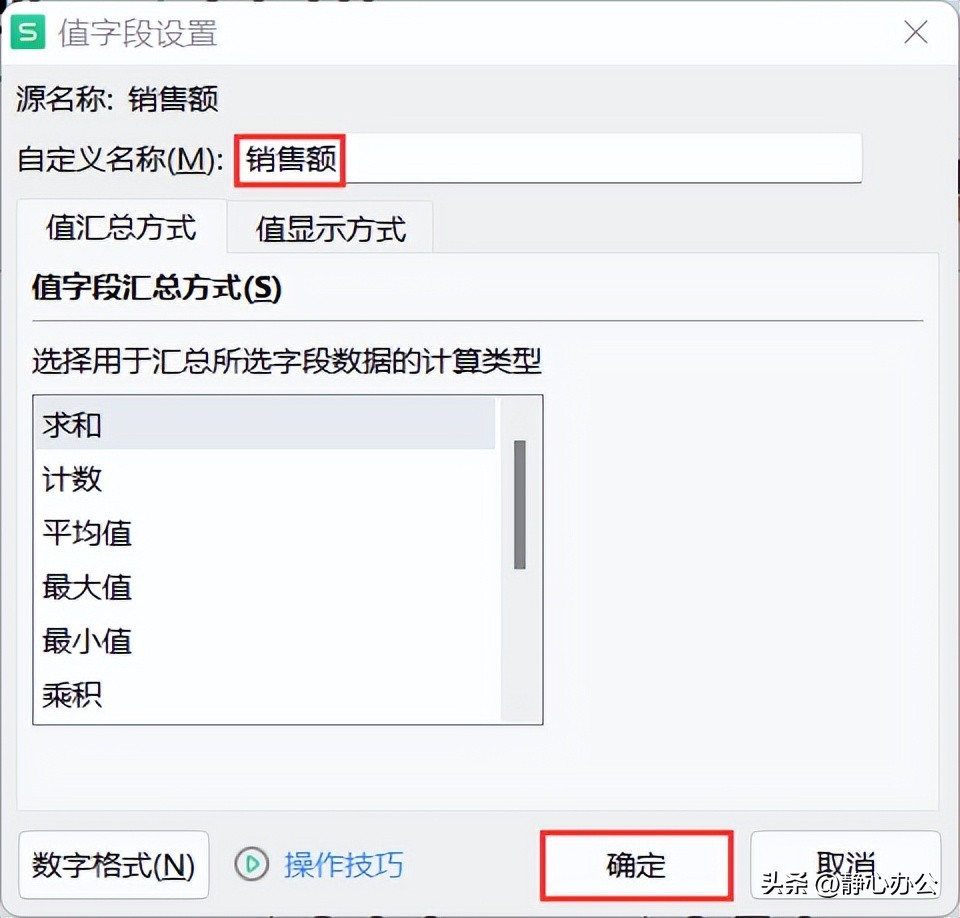Viewport: 960px width, 918px height.
Task: Click the 值字段汇总方式(S) heading label
Action: pyautogui.click(x=157, y=288)
